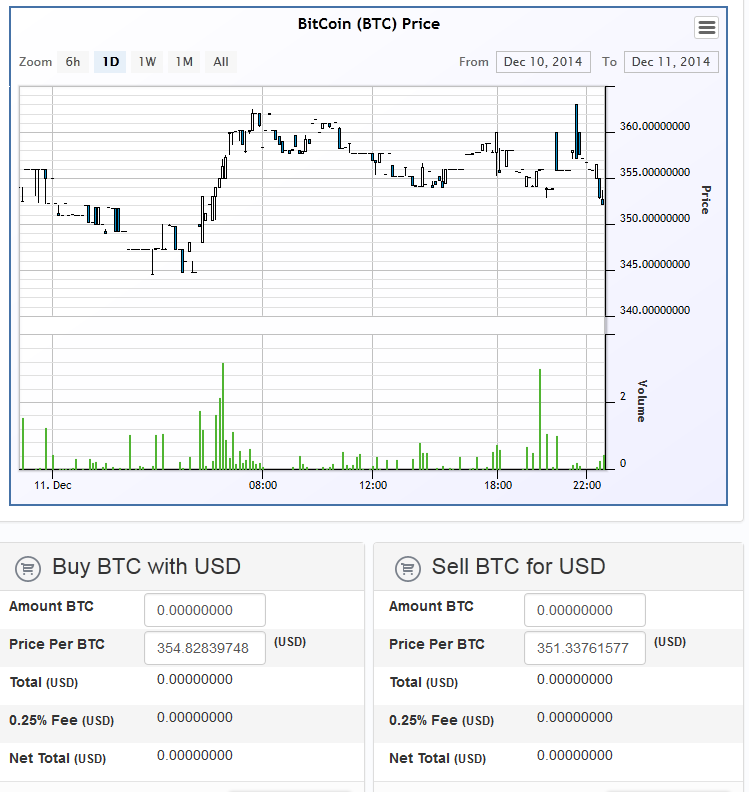Click the 355.00000000 price axis label
Viewport: 749px width, 794px height.
coord(654,172)
